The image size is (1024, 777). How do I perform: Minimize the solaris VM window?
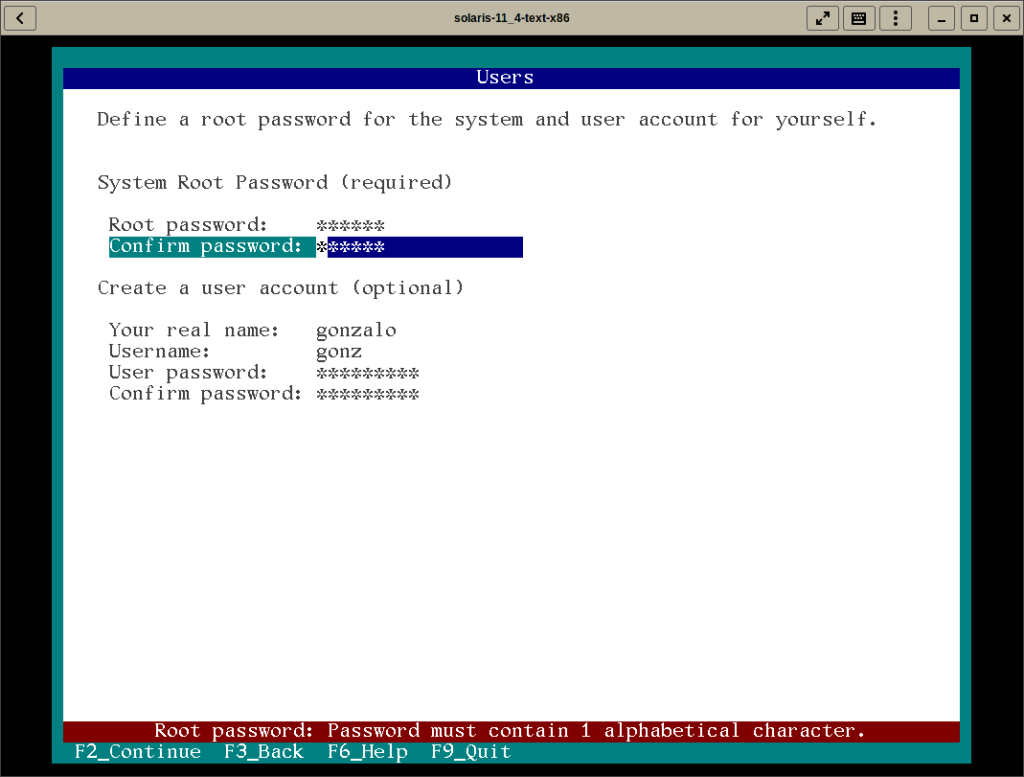point(941,18)
